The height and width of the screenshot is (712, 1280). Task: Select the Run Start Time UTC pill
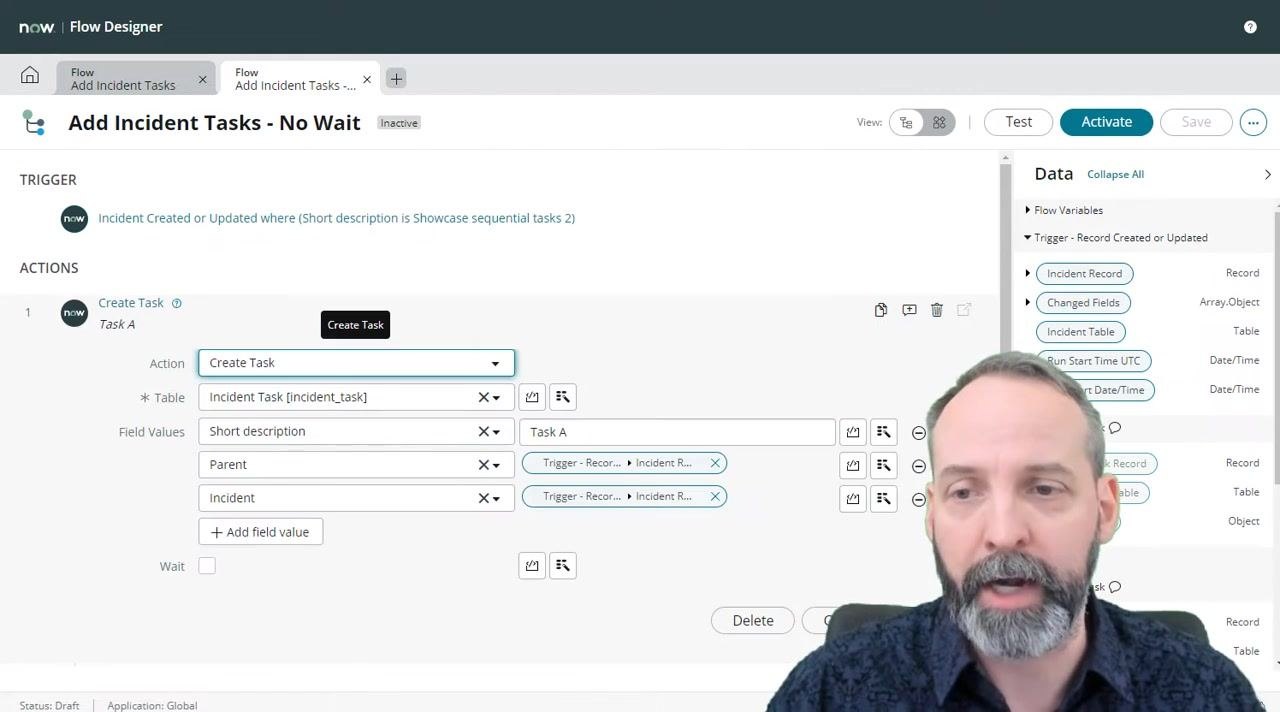pos(1094,360)
